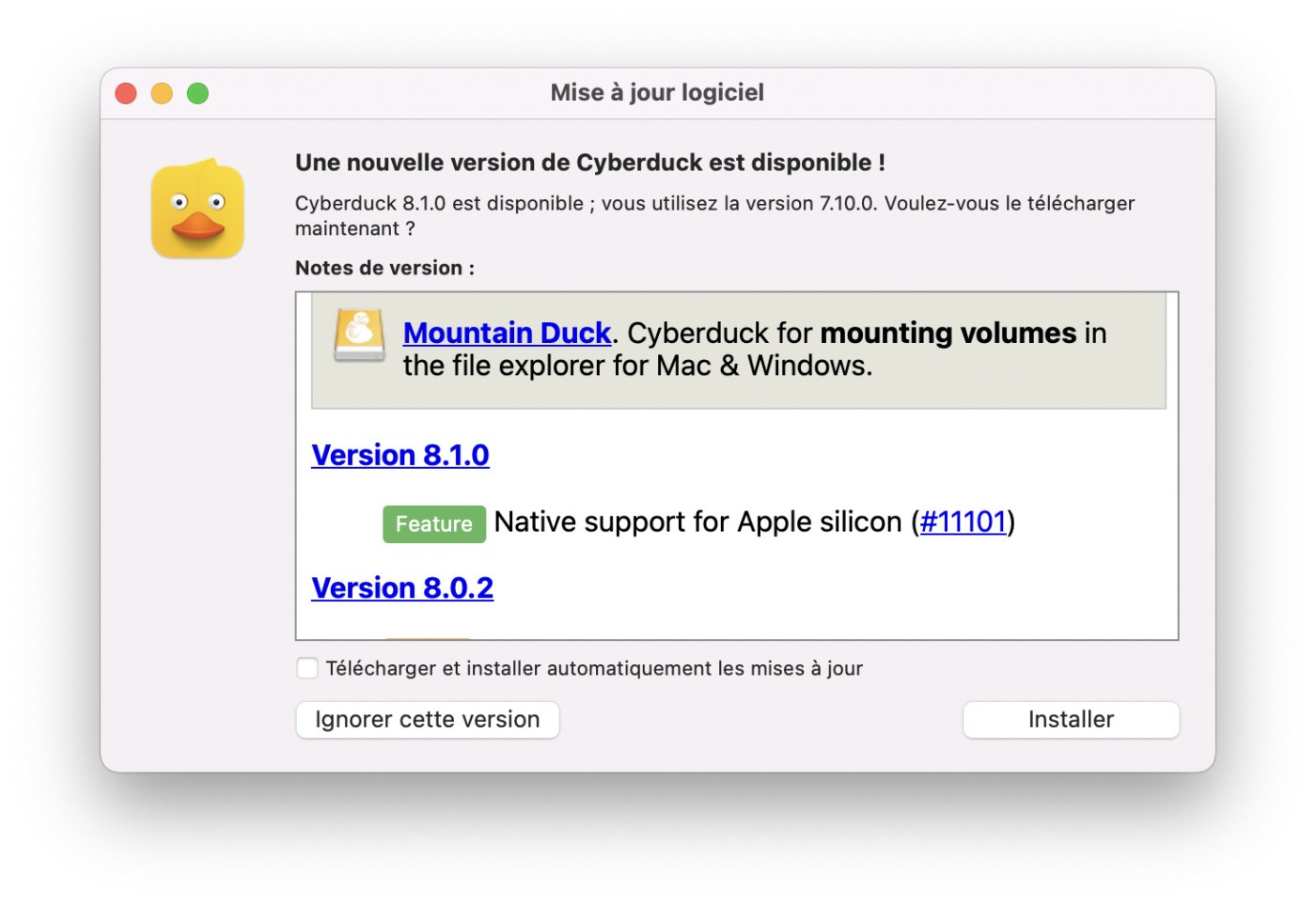
Task: Click the Installer button
Action: click(x=1071, y=720)
